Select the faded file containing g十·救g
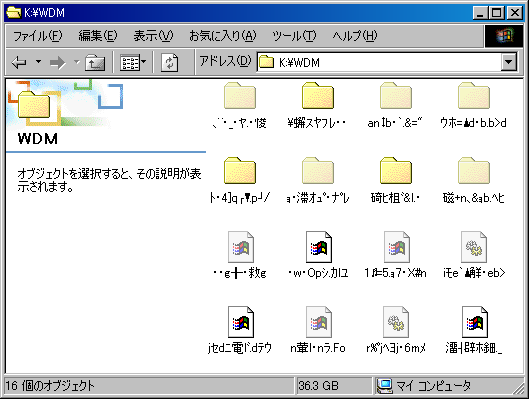The width and height of the screenshot is (529, 399). coord(240,255)
